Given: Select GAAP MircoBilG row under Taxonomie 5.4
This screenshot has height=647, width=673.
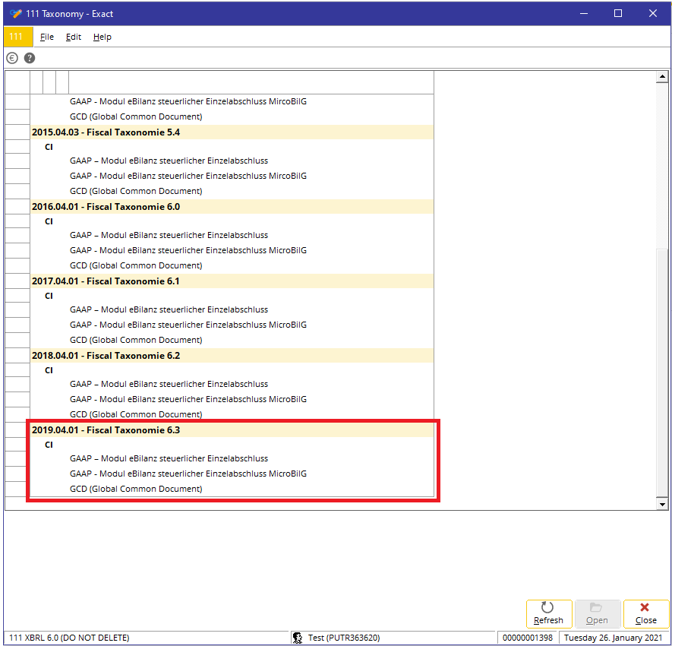Looking at the screenshot, I should (188, 176).
